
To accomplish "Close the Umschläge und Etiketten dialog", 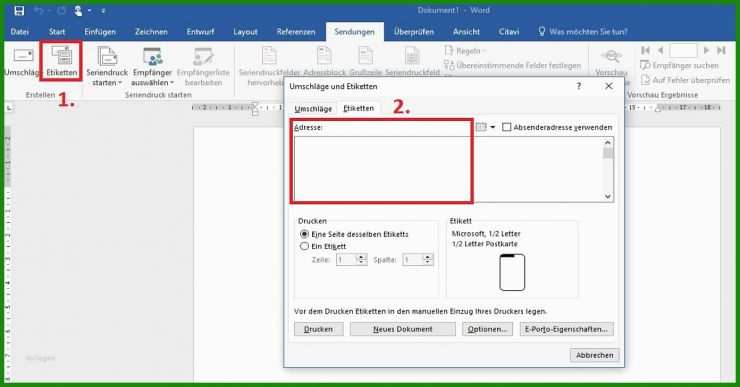I will pyautogui.click(x=609, y=86).
